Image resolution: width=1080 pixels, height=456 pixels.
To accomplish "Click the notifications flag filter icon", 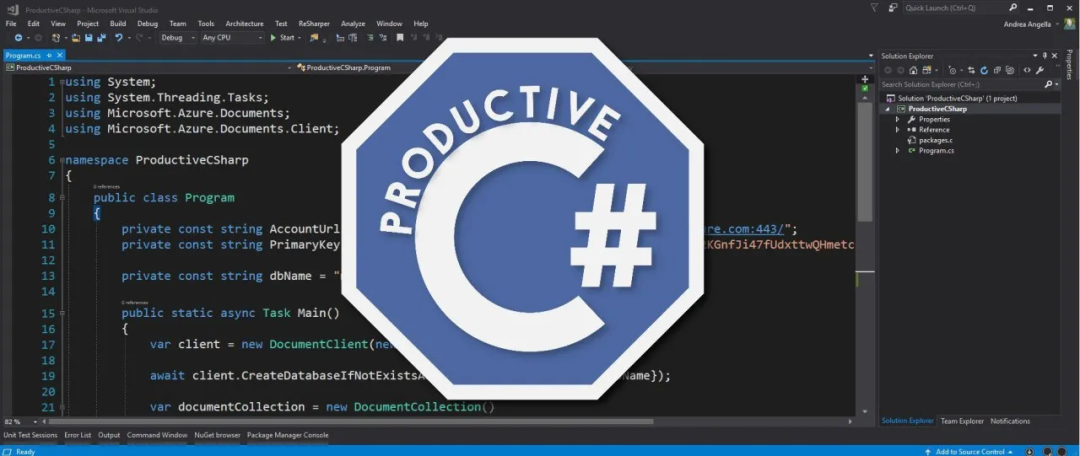I will 874,8.
